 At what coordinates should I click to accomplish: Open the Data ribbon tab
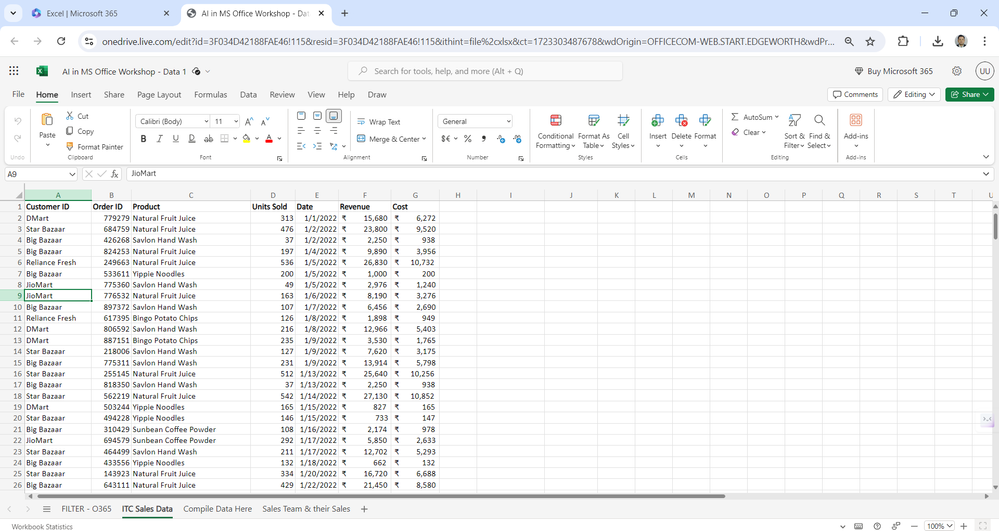coord(248,94)
